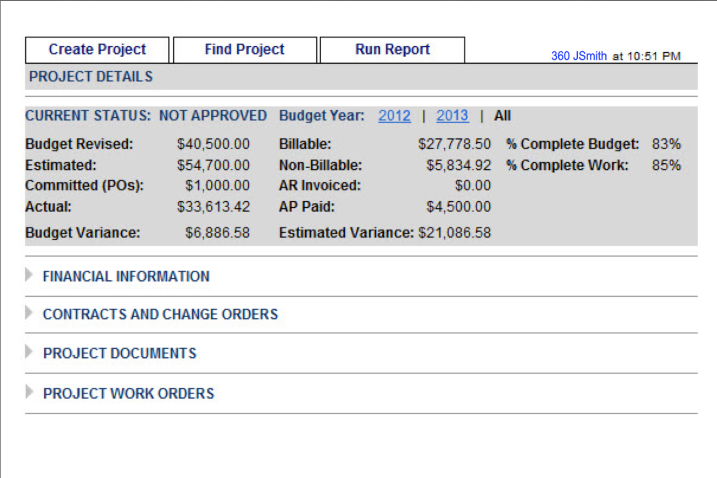The height and width of the screenshot is (478, 717).
Task: Expand the Project Documents triangle
Action: (29, 352)
